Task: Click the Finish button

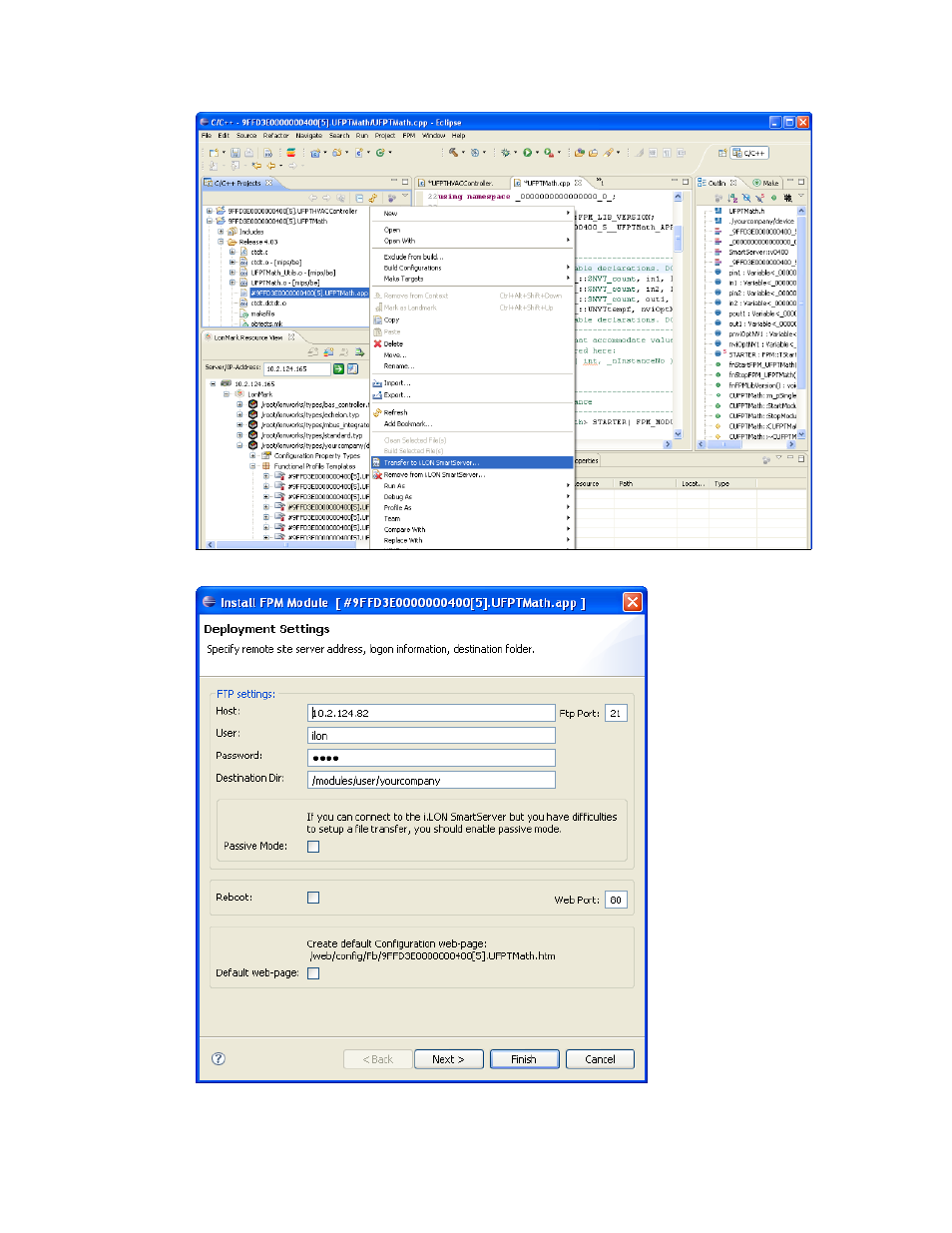Action: [524, 1059]
